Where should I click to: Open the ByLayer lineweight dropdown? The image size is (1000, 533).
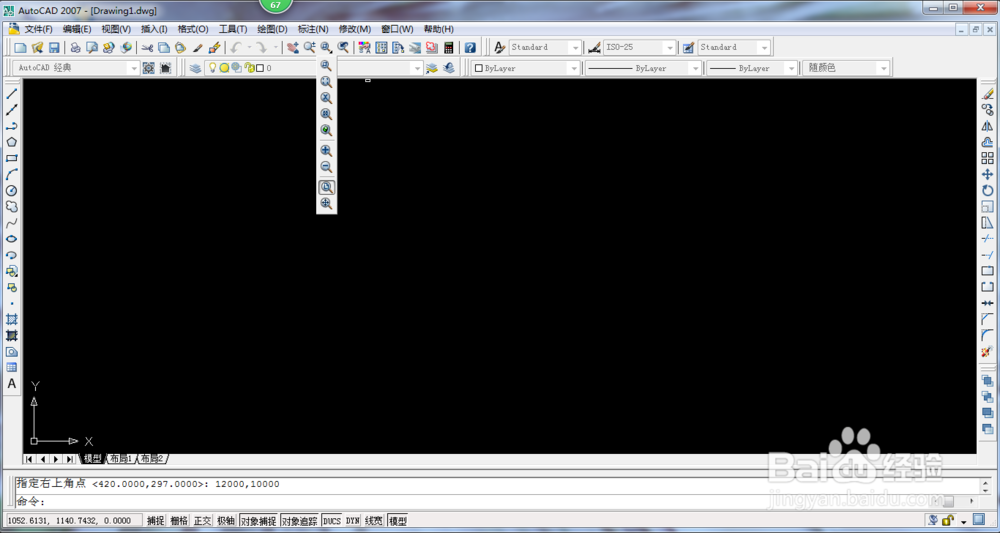[x=753, y=68]
